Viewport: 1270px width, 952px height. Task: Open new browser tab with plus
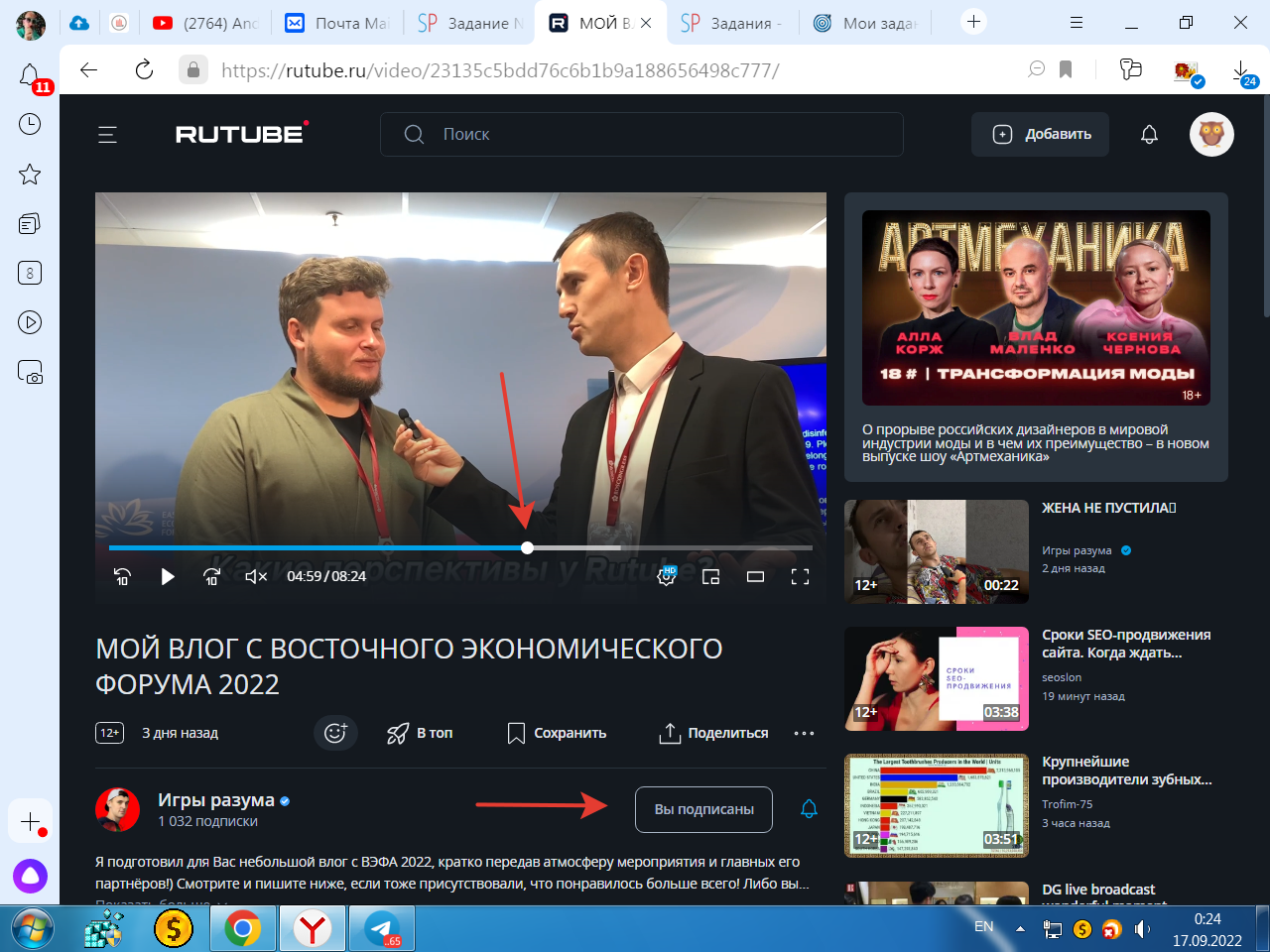[x=974, y=22]
